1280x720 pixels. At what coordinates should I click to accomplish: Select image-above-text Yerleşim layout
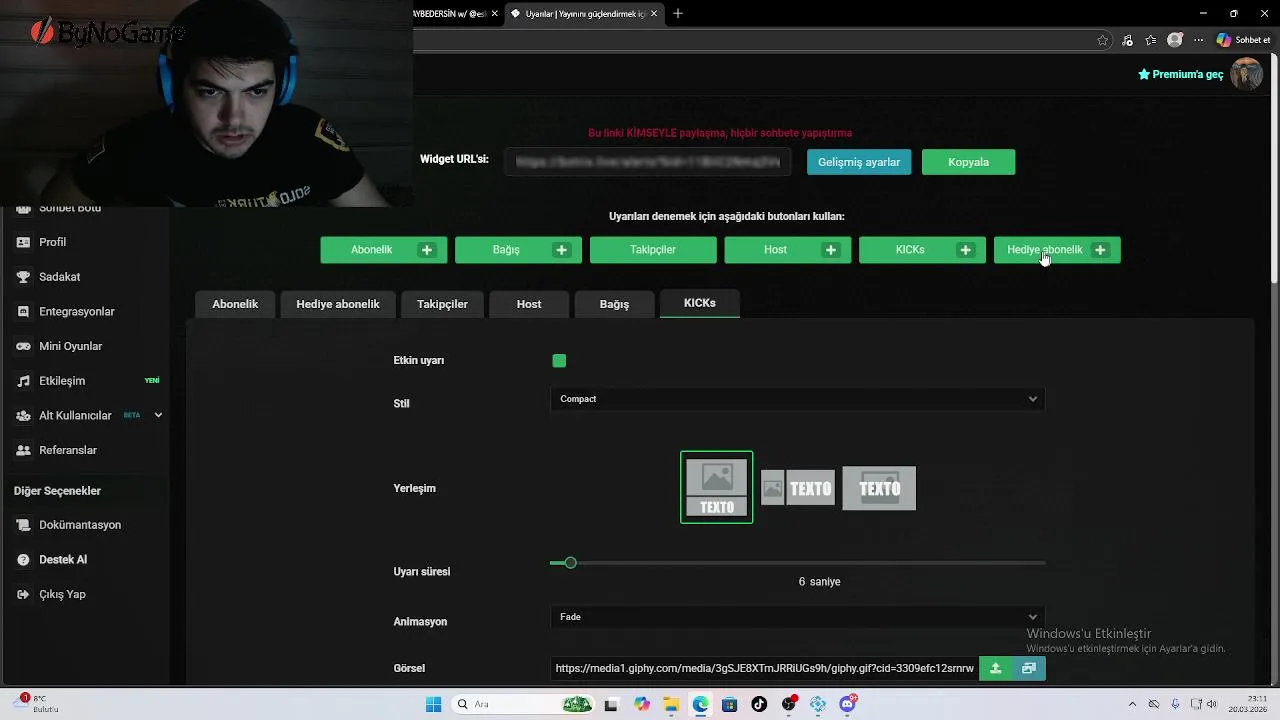pyautogui.click(x=717, y=488)
